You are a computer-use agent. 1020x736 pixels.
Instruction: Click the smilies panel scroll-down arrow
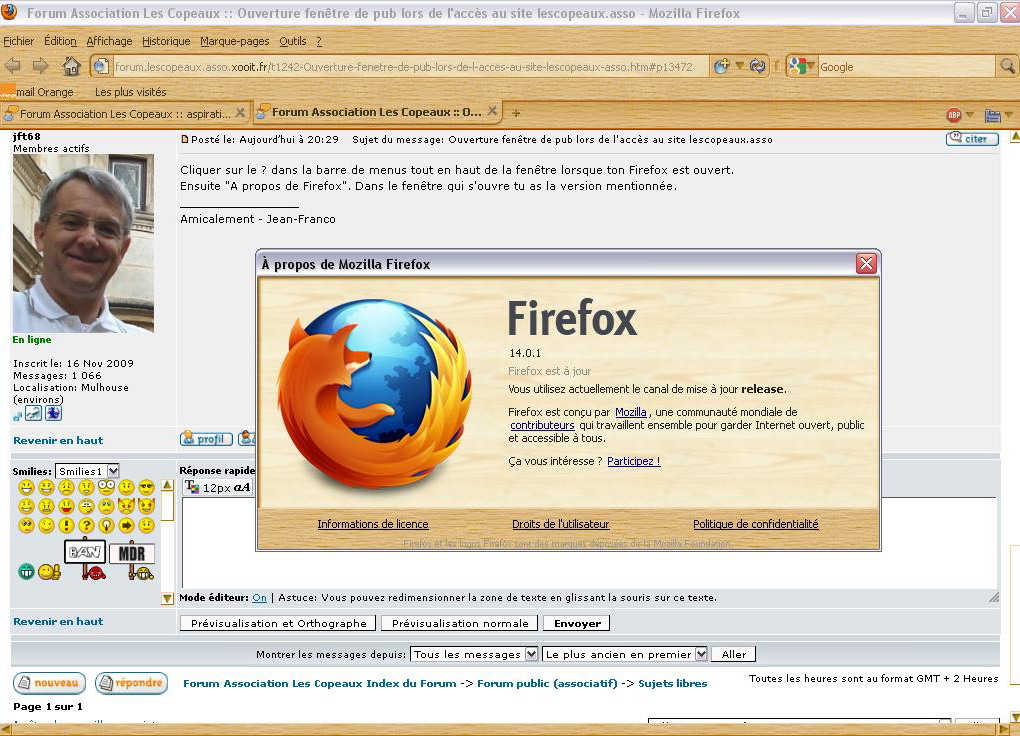click(x=167, y=599)
